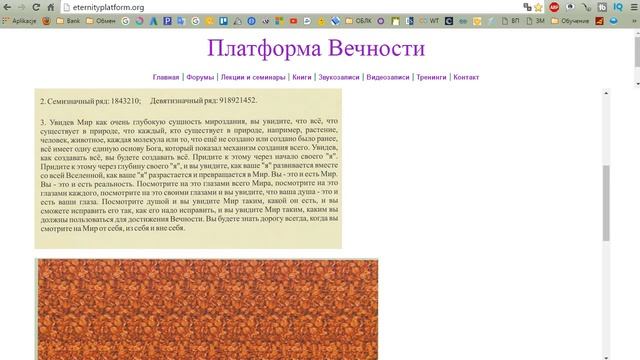Image resolution: width=640 pixels, height=360 pixels.
Task: Click the page scrollbar down arrow
Action: pos(638,84)
